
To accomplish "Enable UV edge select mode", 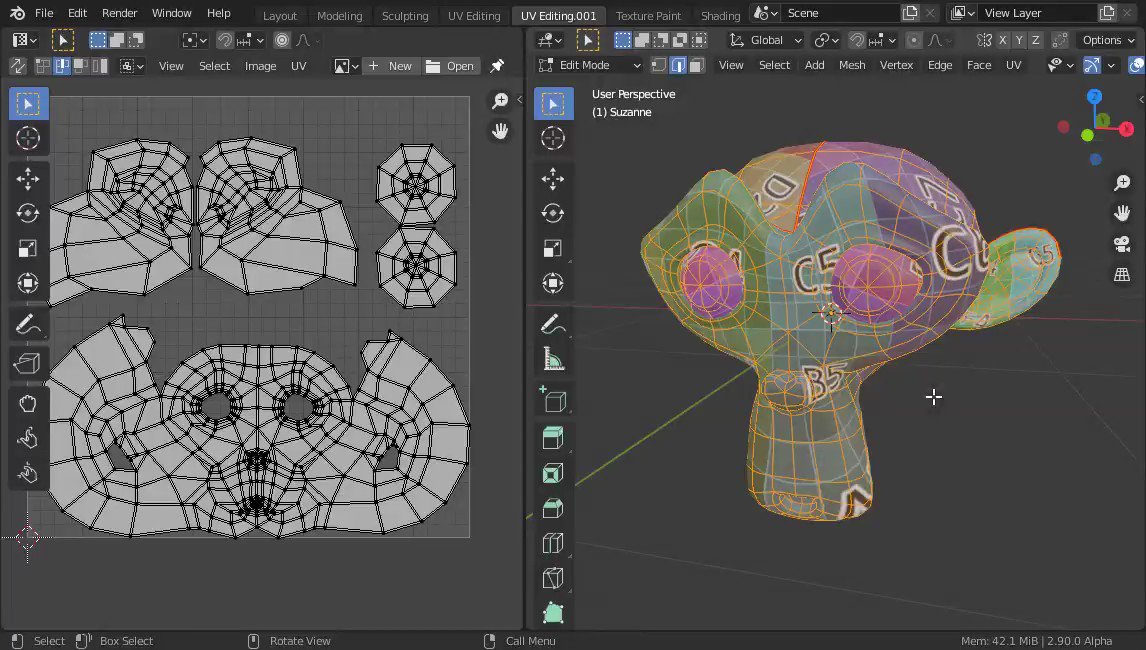I will tap(62, 66).
